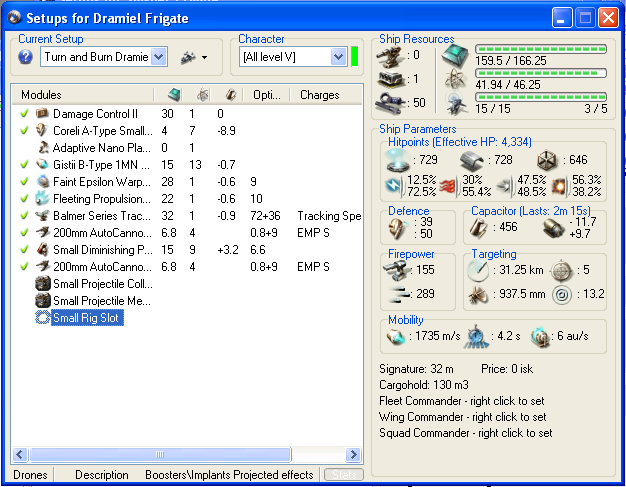Click the scan resolution icon showing 937.5 mm
Screen dimensions: 626x487
click(478, 295)
